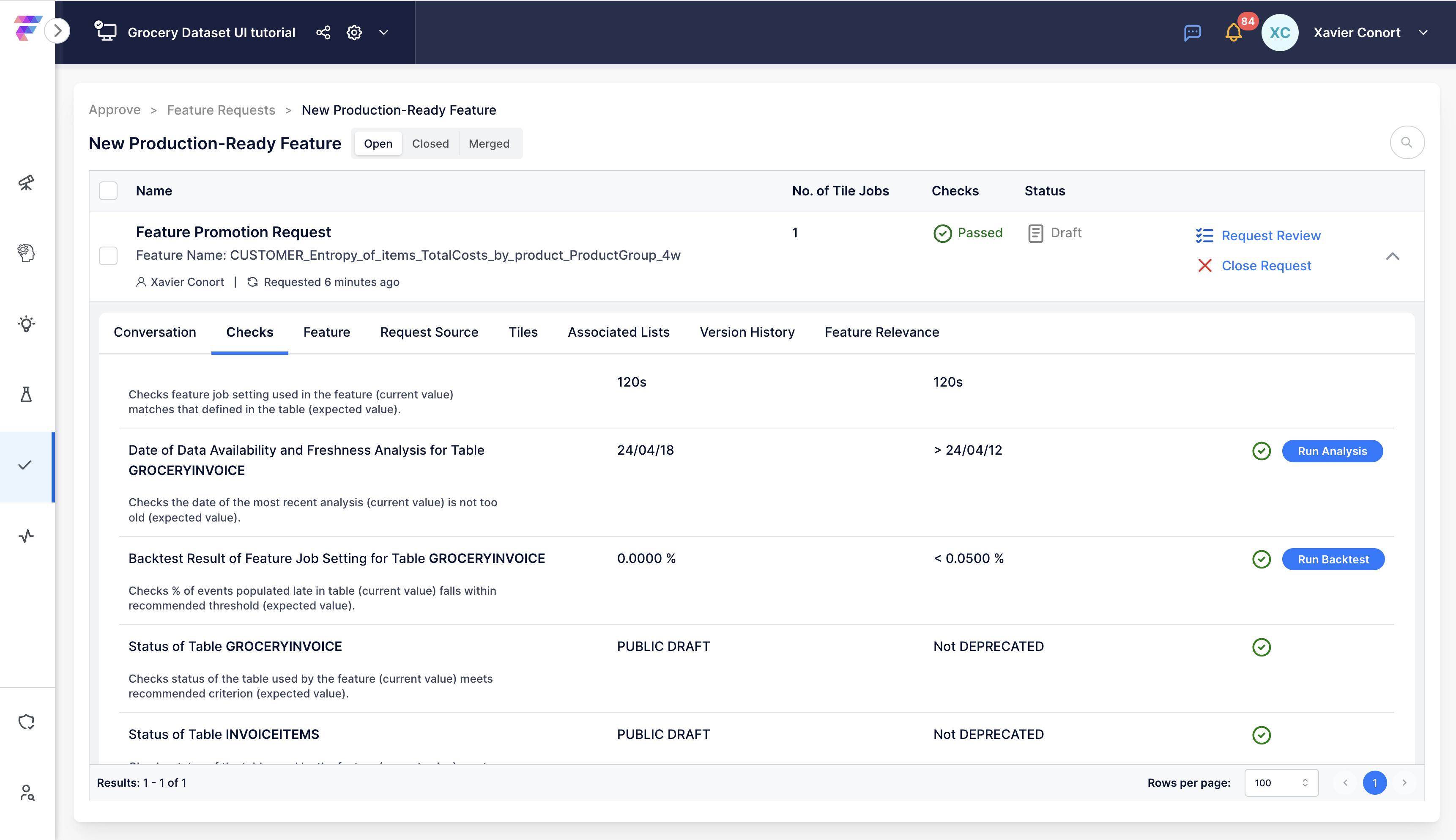Click green check for Status of Table GROCERYINVOICE
Screen dimensions: 1456x840
coord(1261,647)
